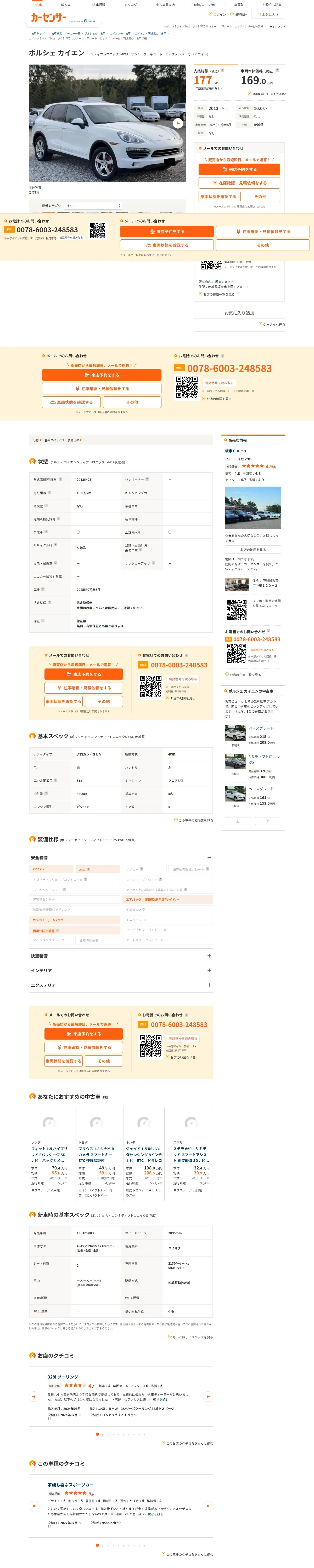Open the サイトマップ link

(277, 27)
